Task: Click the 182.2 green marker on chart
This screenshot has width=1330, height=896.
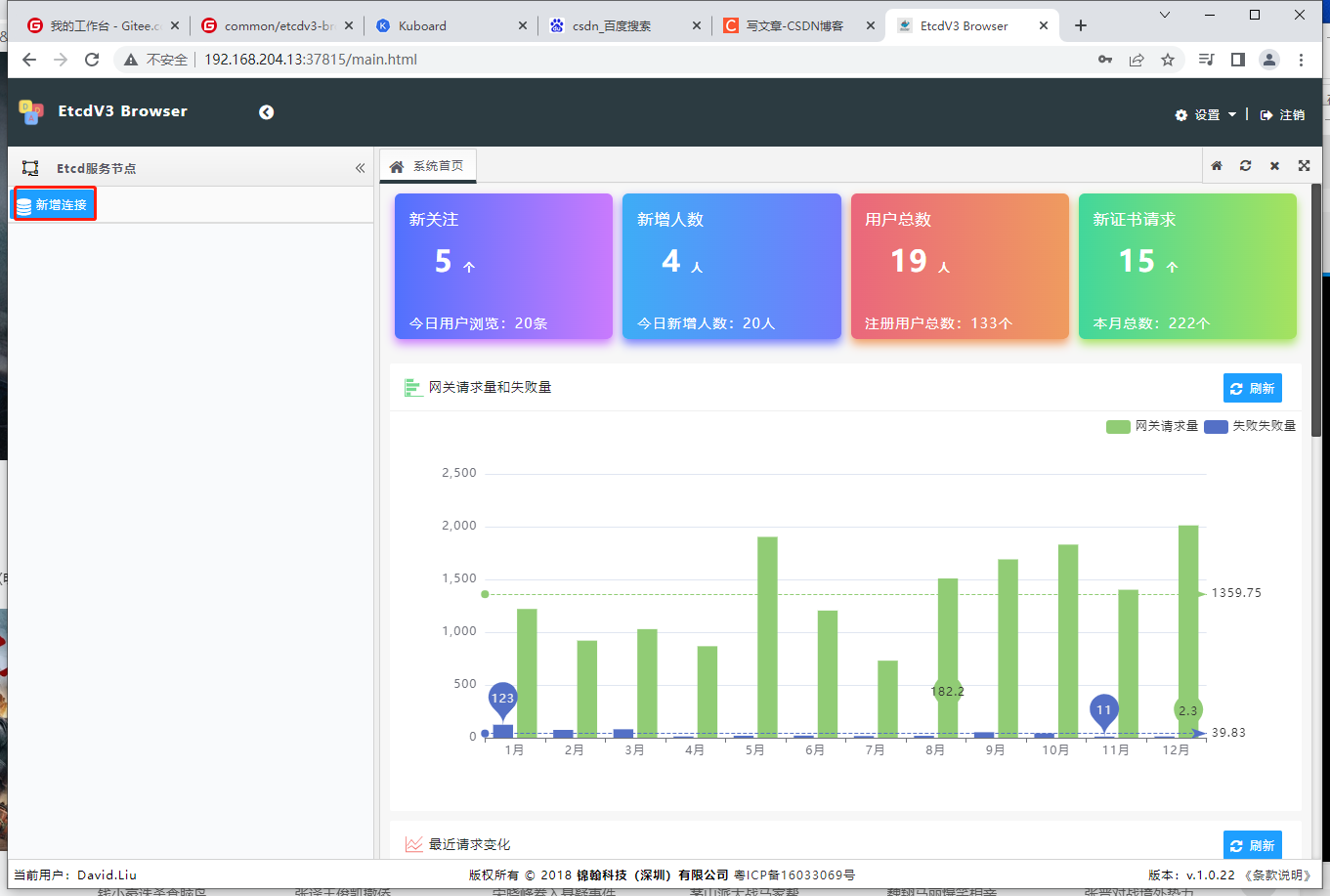Action: coord(947,691)
